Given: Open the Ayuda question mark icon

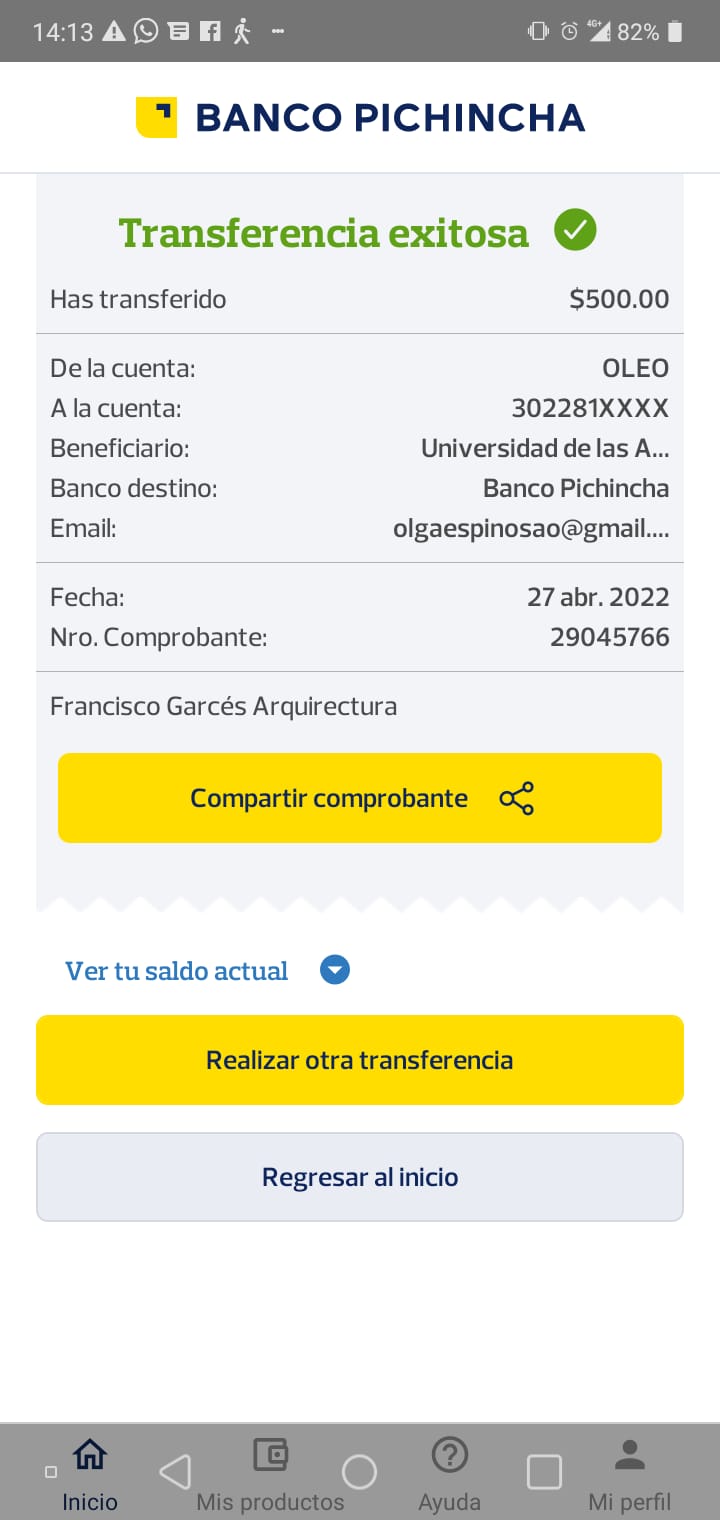Looking at the screenshot, I should click(450, 1454).
